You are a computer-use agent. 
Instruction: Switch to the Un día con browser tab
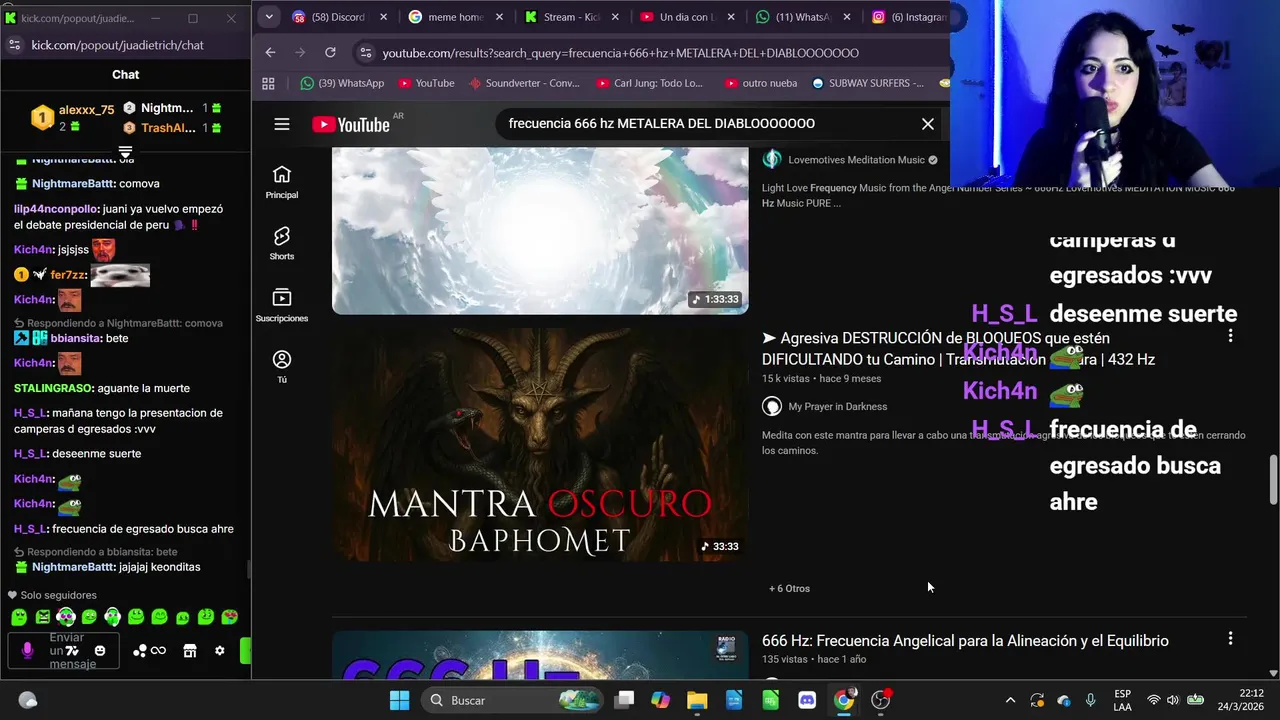(688, 17)
